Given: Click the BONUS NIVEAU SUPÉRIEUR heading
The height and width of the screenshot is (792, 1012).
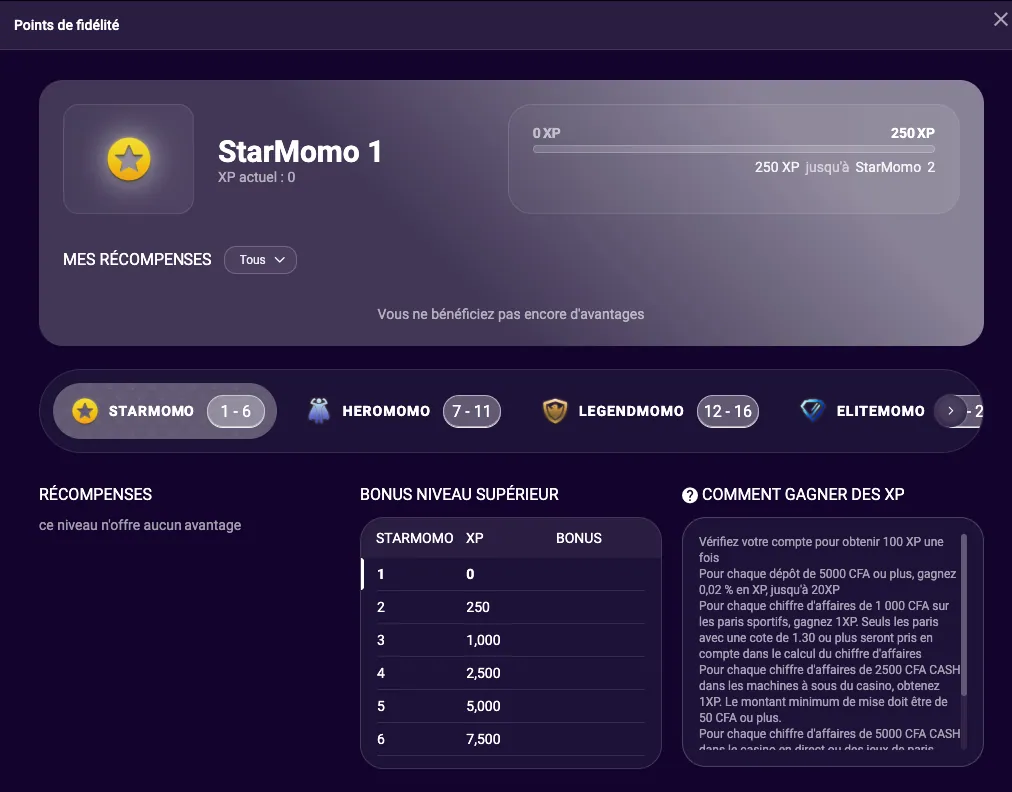Looking at the screenshot, I should [460, 494].
